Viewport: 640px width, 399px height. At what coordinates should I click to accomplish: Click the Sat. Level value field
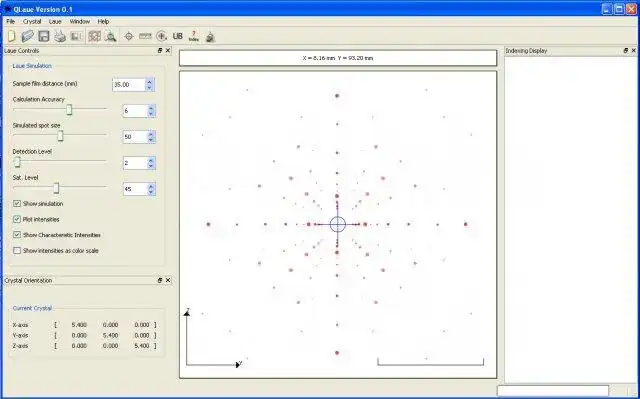135,189
